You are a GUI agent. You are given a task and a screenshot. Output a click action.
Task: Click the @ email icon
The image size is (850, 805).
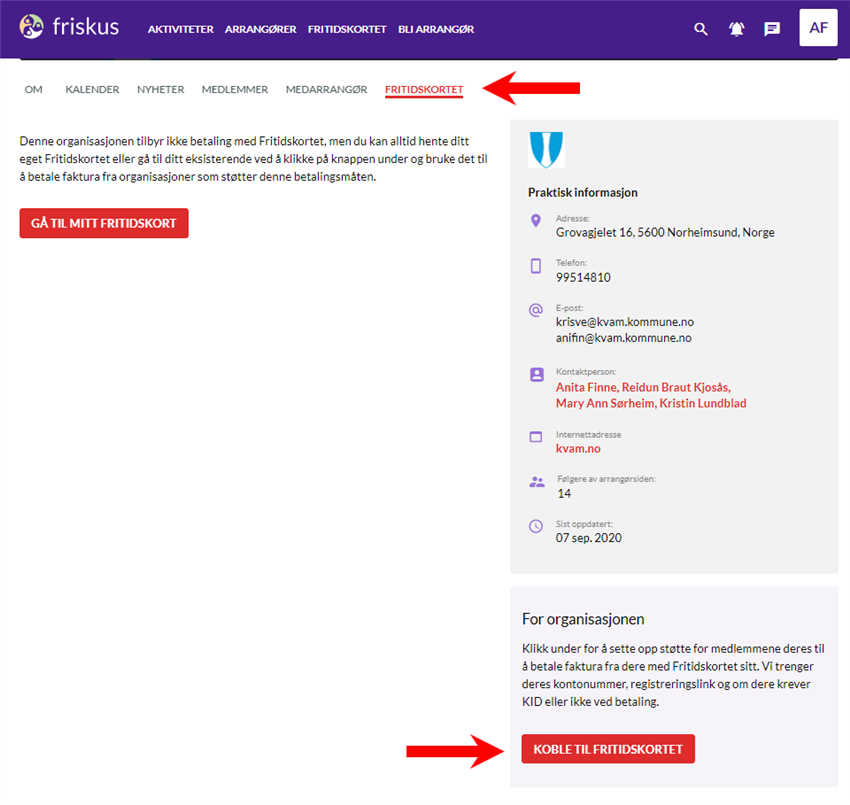tap(536, 310)
